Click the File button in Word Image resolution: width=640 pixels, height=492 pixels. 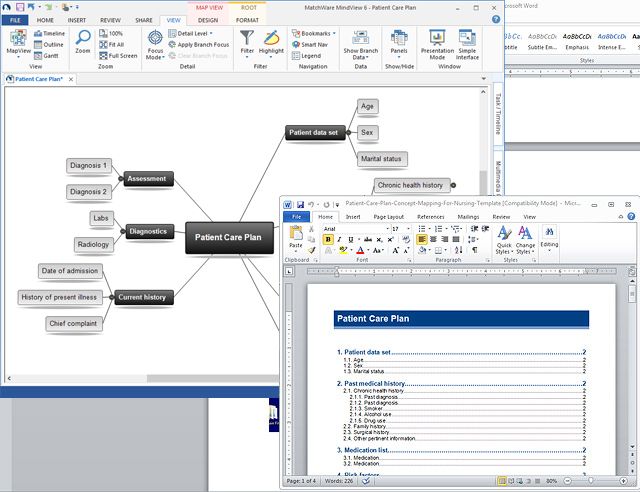coord(296,217)
